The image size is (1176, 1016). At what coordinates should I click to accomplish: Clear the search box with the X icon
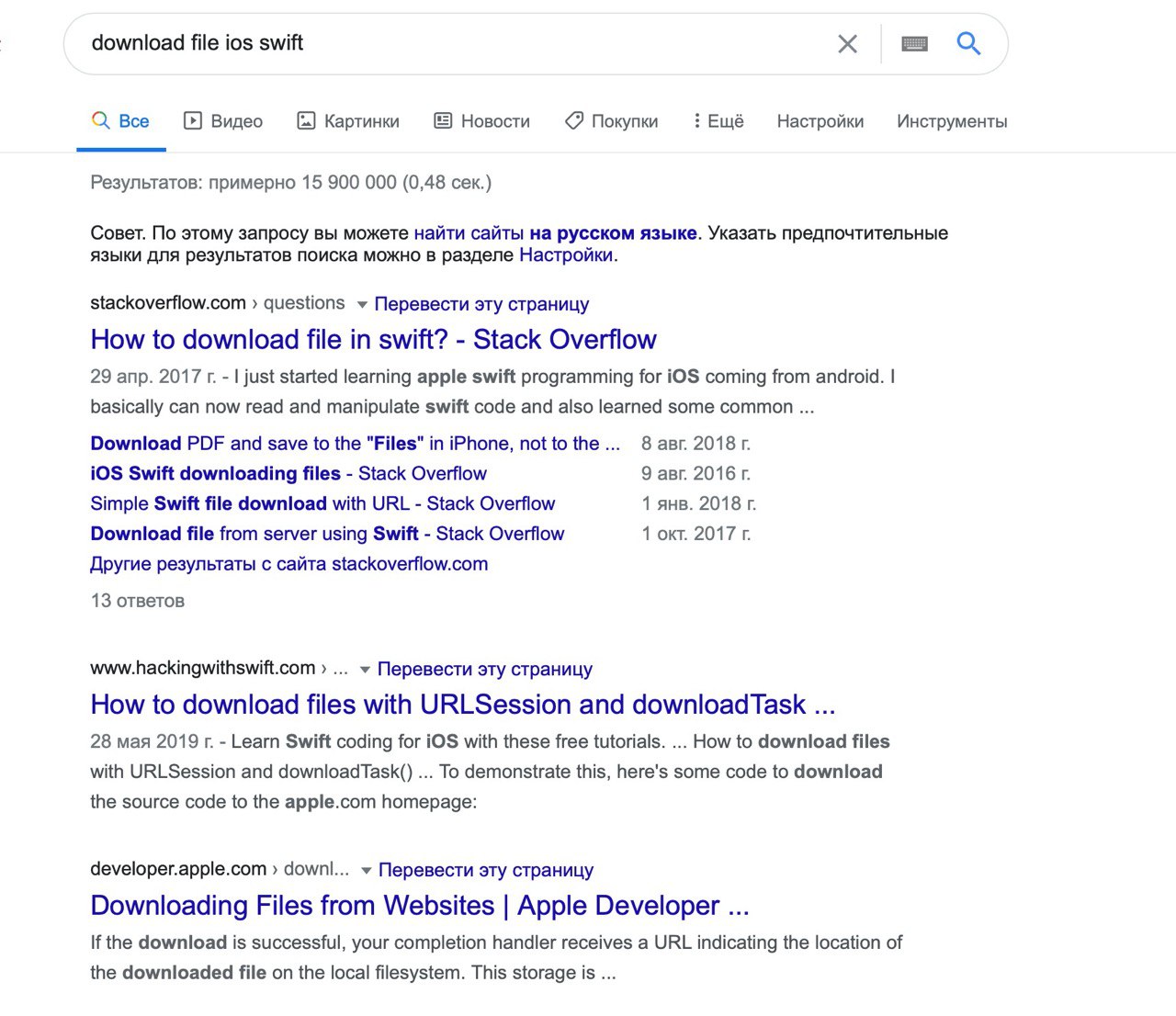coord(847,44)
